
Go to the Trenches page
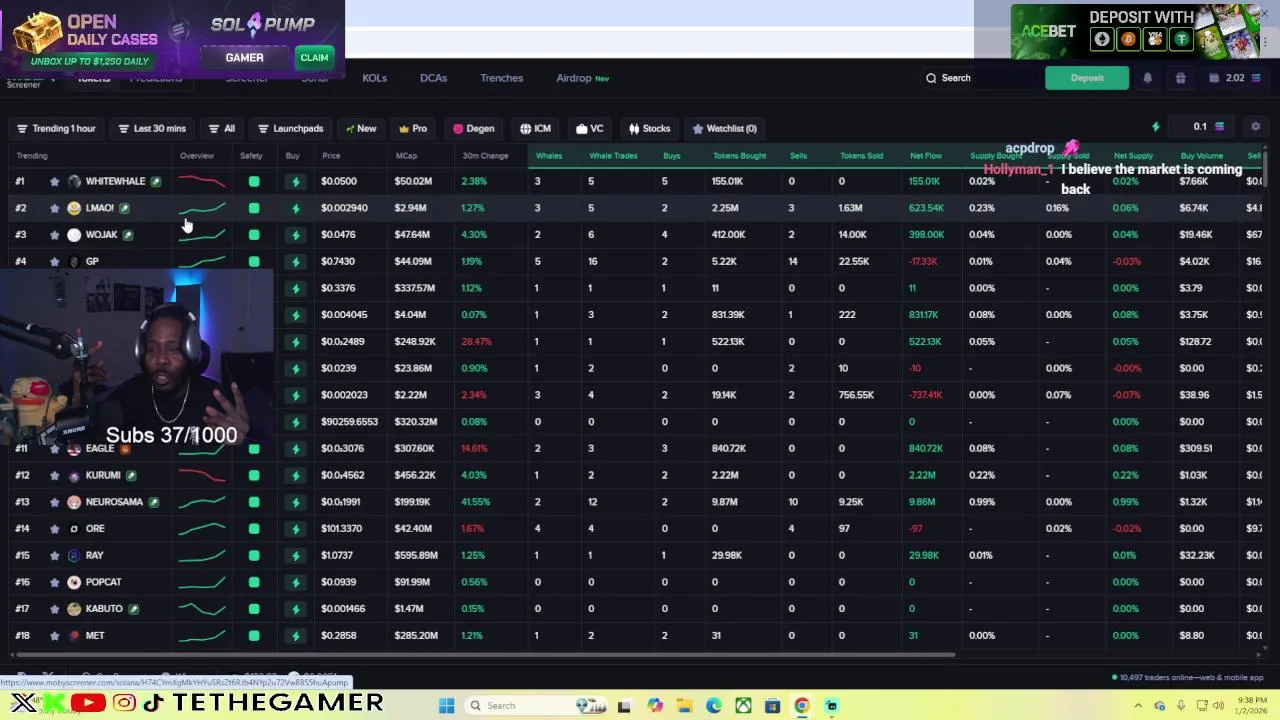[501, 78]
